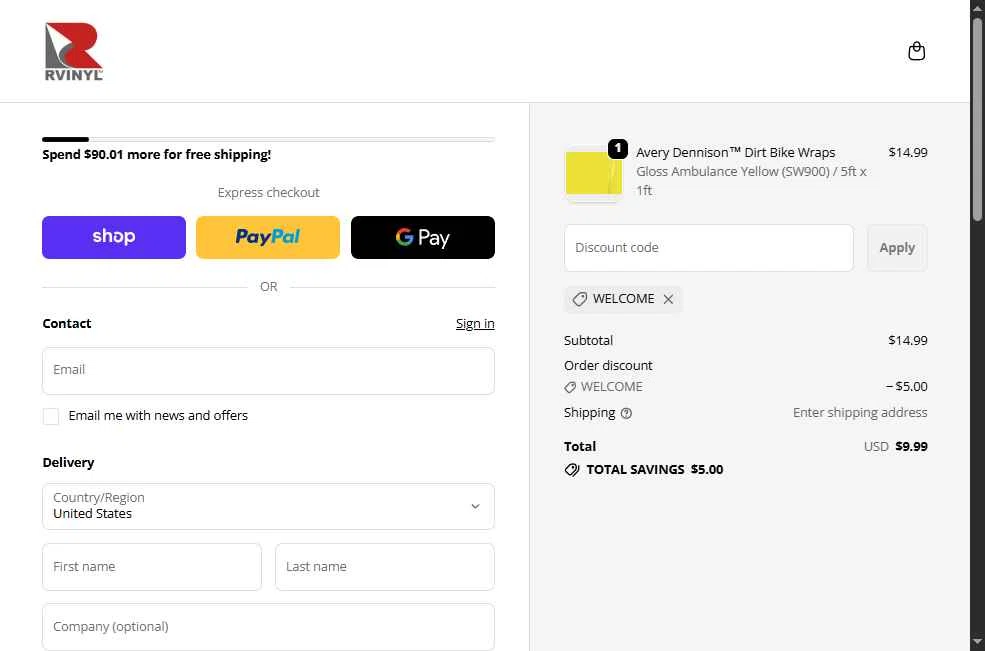Screen dimensions: 985x651
Task: Click the free shipping progress bar
Action: 268,140
